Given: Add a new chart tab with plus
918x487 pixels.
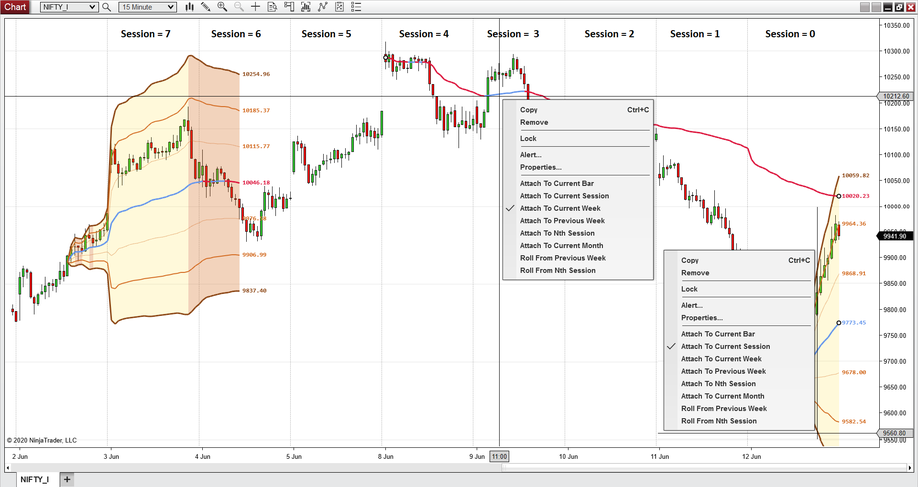Looking at the screenshot, I should [67, 479].
